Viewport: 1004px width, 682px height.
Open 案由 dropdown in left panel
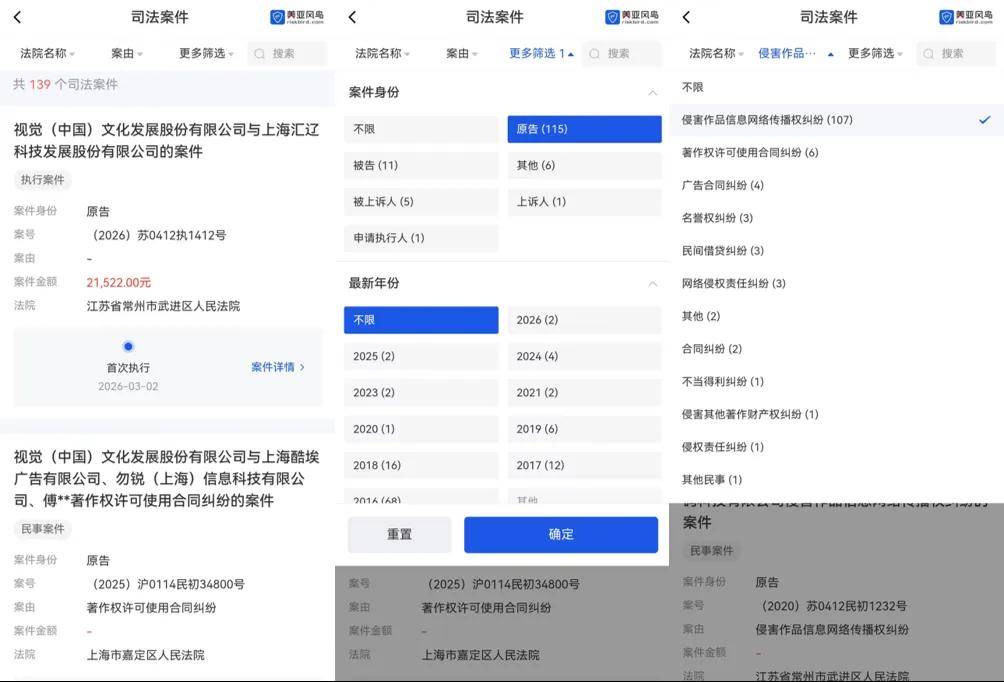[127, 54]
